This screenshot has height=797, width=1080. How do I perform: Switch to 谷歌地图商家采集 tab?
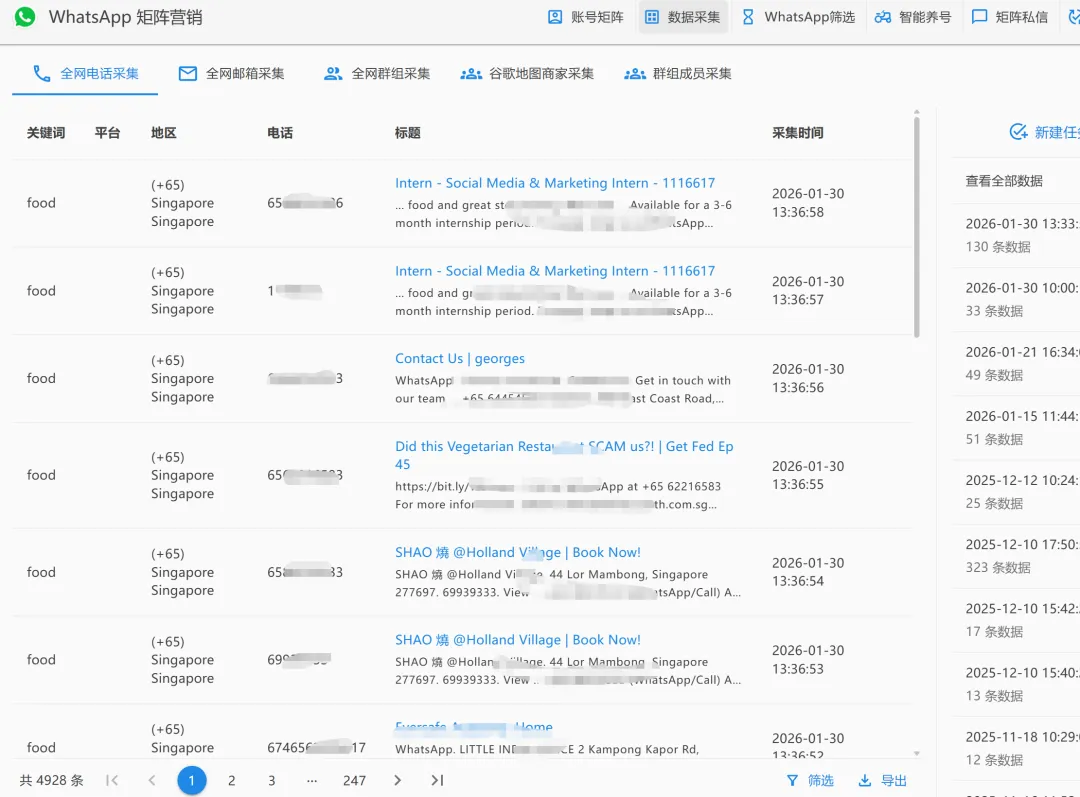527,74
